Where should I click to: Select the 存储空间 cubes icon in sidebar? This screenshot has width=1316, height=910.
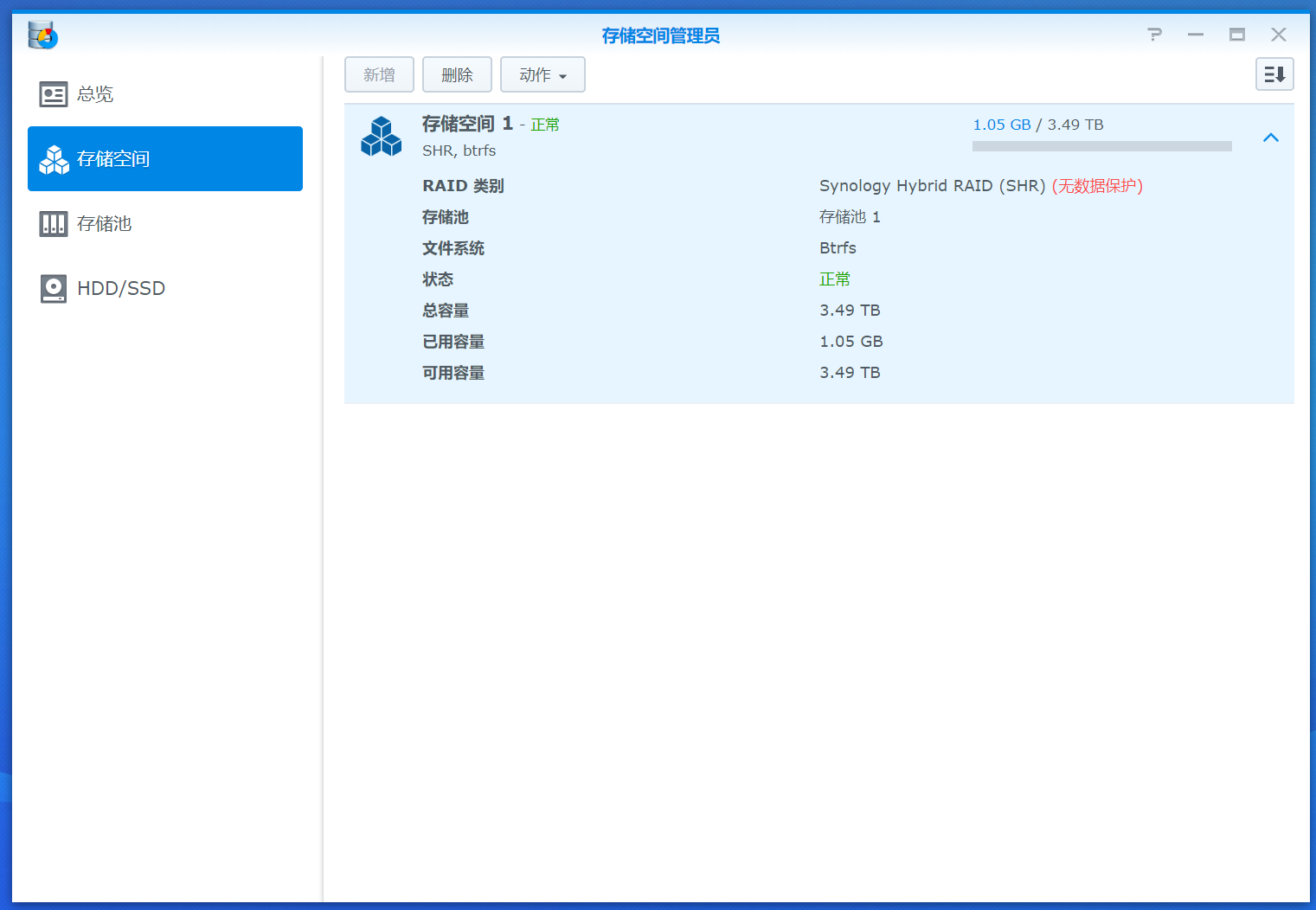point(54,159)
